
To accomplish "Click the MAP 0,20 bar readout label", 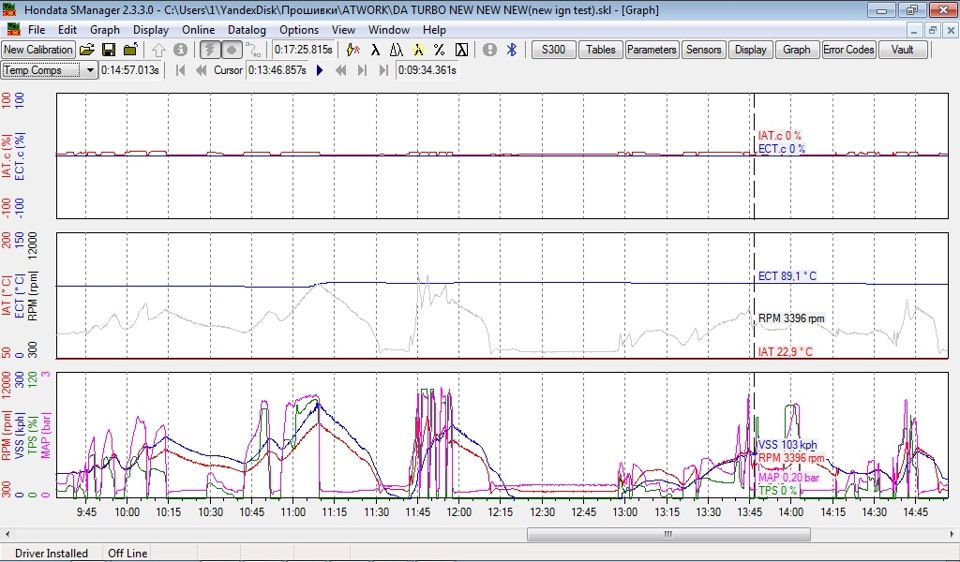I will pos(789,478).
